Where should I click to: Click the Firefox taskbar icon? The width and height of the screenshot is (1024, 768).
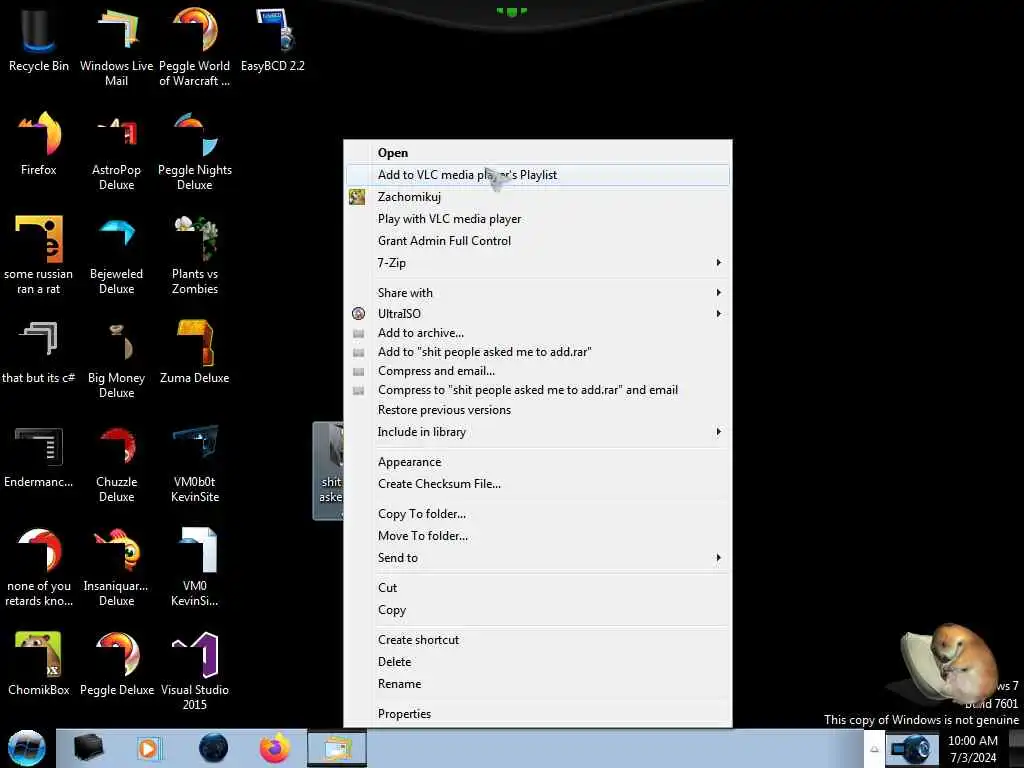tap(274, 748)
